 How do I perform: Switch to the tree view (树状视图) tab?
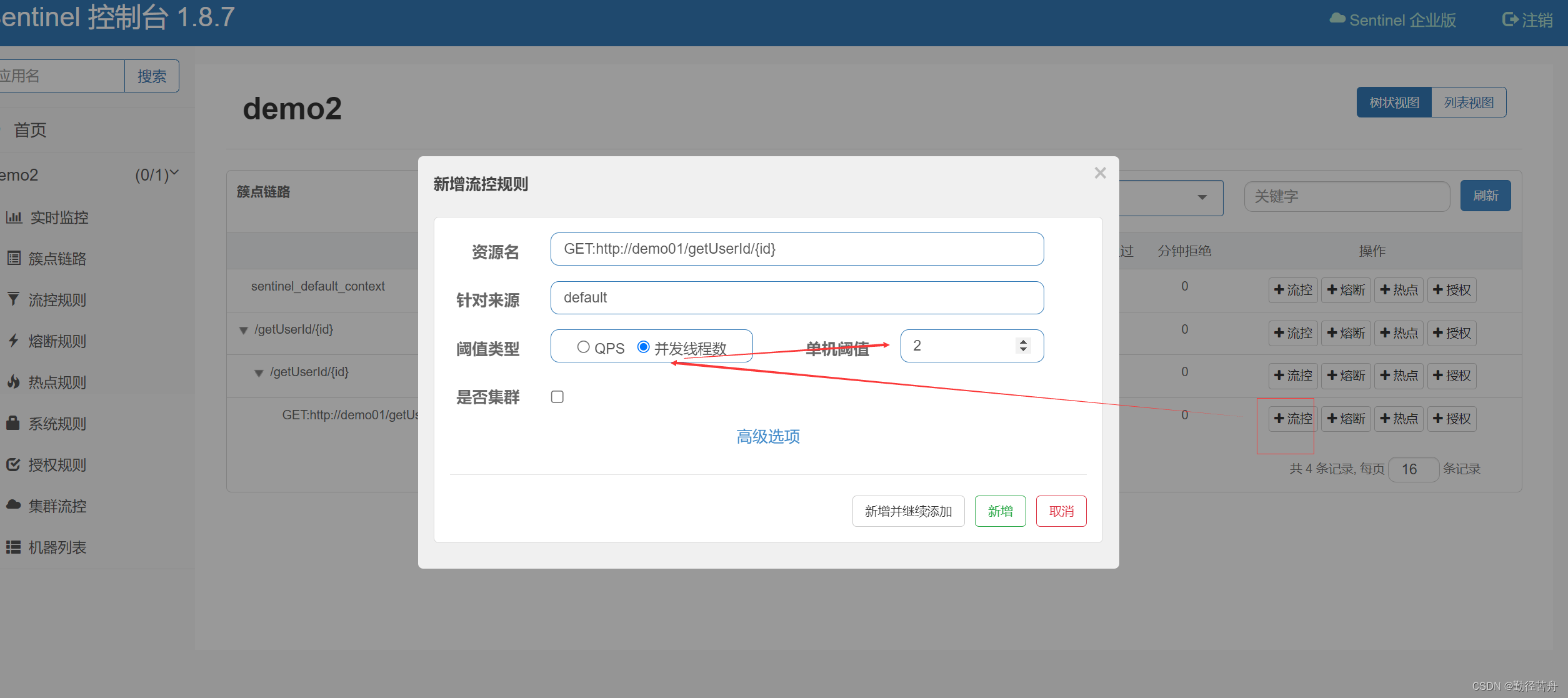[1394, 102]
